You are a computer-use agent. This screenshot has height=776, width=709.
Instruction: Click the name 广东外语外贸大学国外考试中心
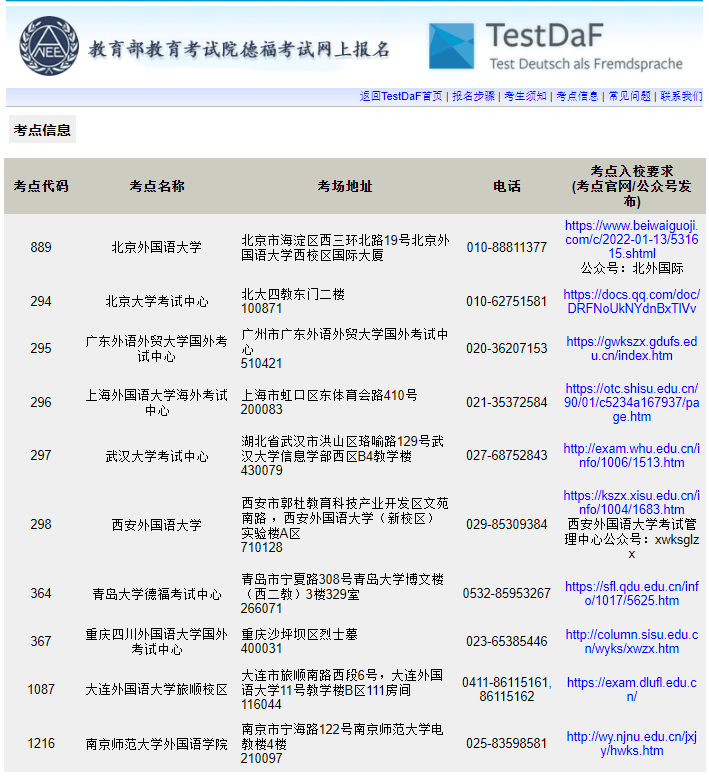coord(156,348)
